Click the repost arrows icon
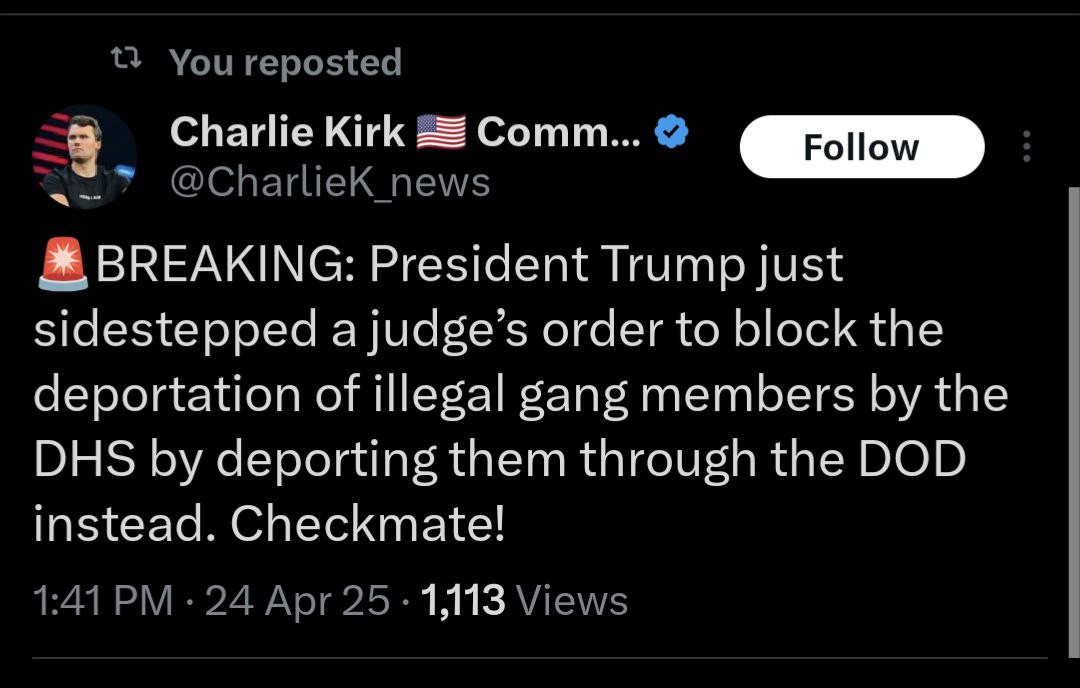Screen dimensions: 1080x688 click(x=125, y=62)
